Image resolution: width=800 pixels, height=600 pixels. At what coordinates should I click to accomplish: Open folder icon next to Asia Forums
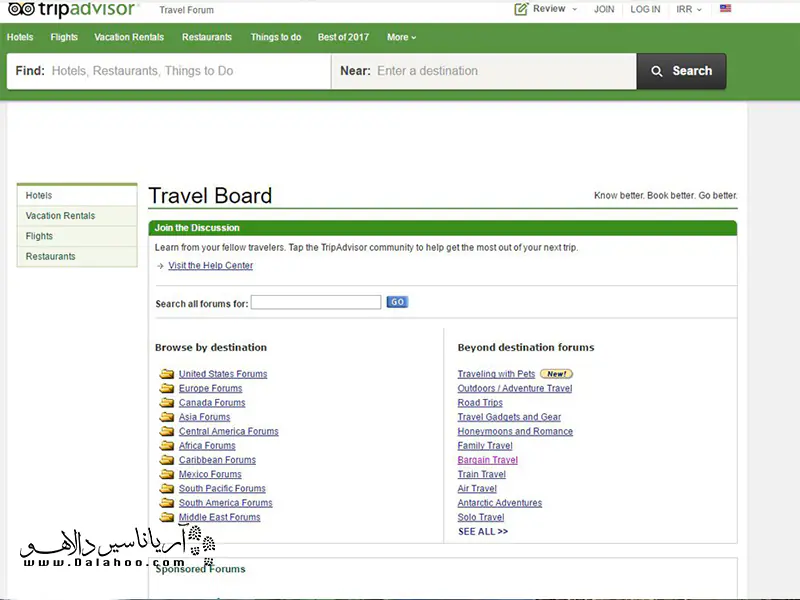point(166,417)
